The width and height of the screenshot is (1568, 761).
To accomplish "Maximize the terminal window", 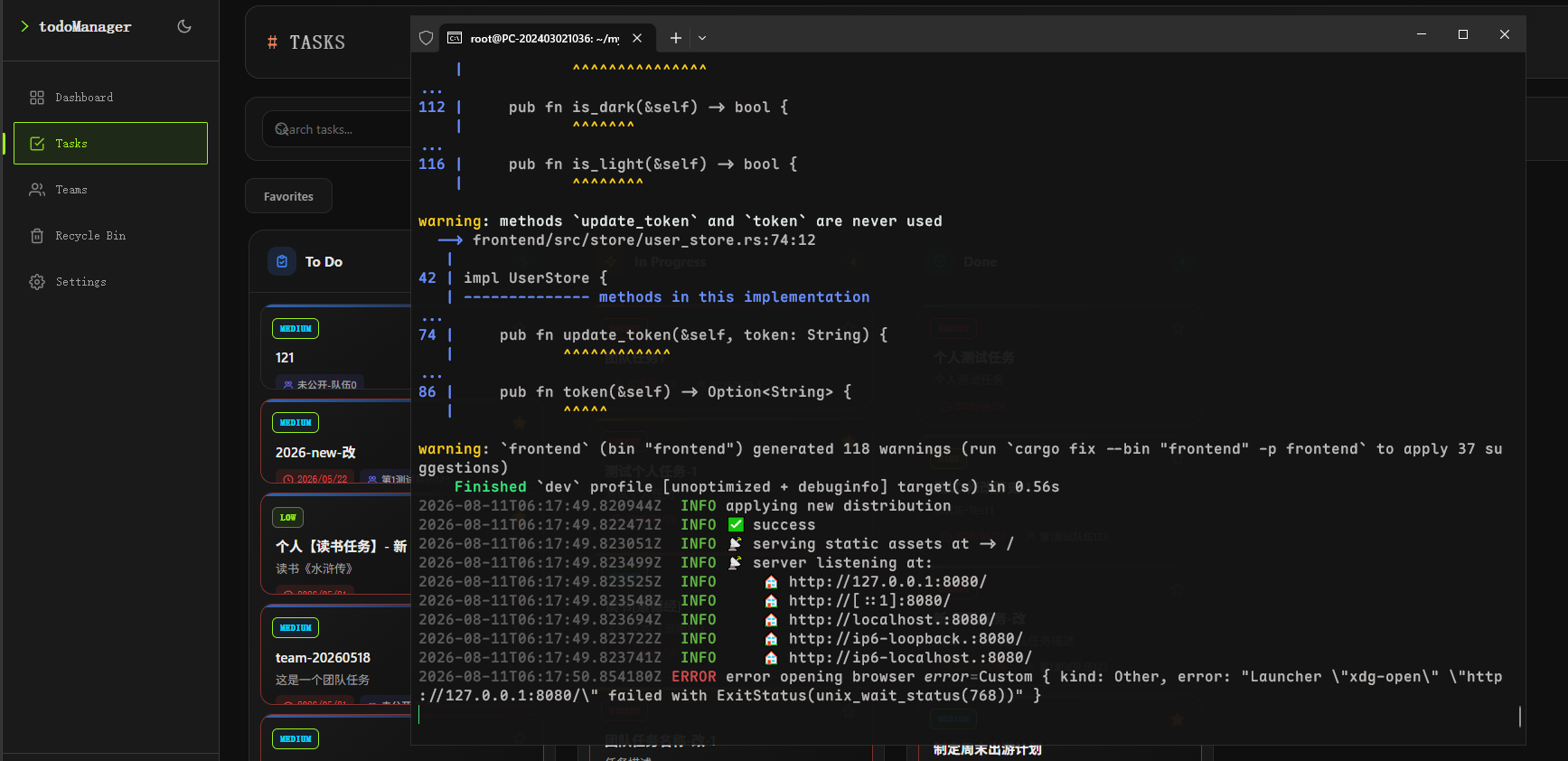I will [x=1463, y=34].
